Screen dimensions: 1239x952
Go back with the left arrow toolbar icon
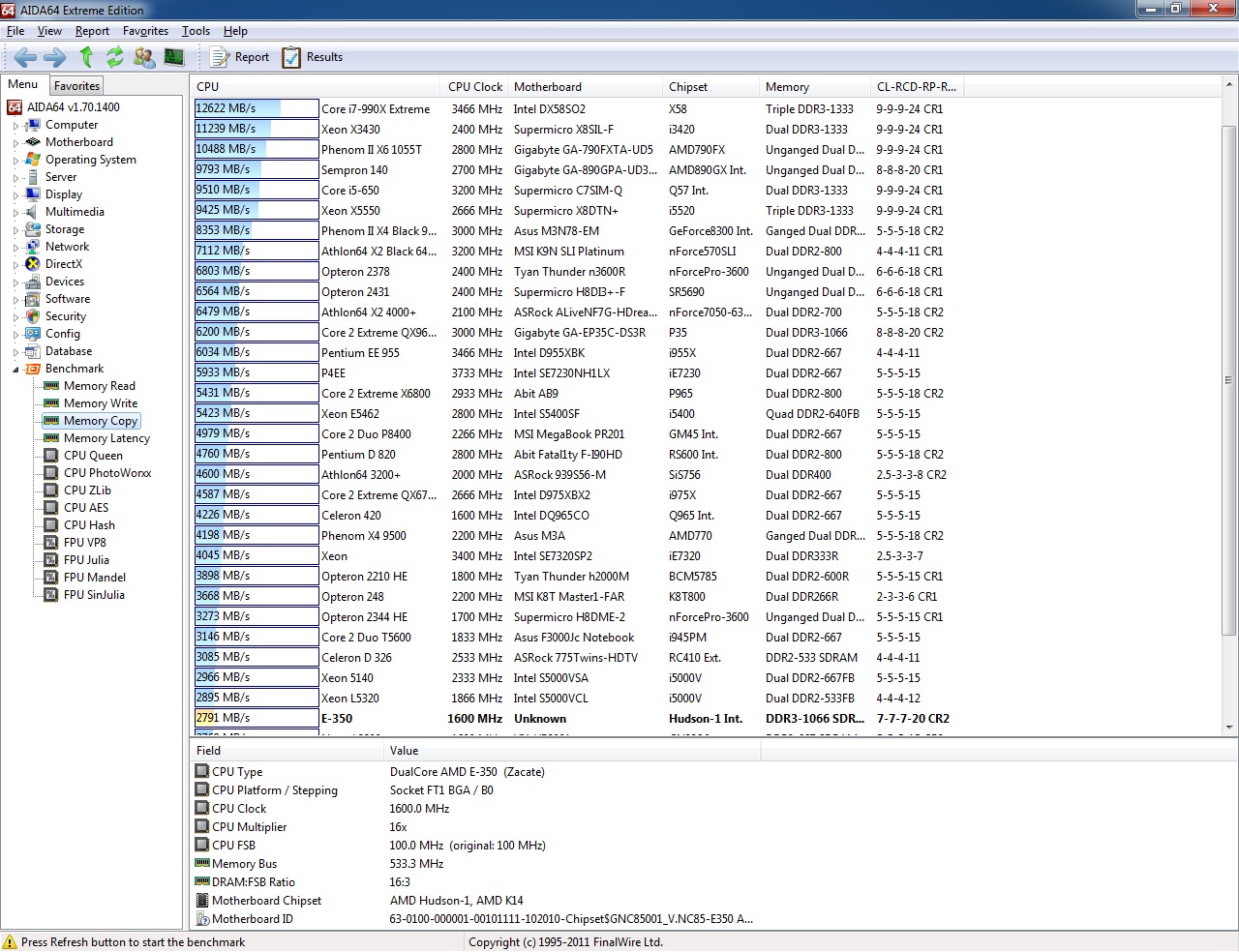coord(25,57)
